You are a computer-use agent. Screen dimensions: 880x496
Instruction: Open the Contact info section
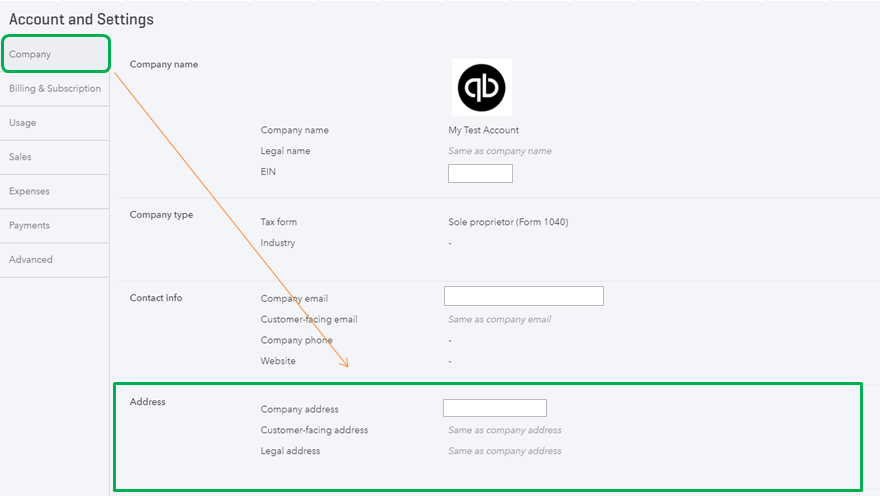click(x=156, y=298)
